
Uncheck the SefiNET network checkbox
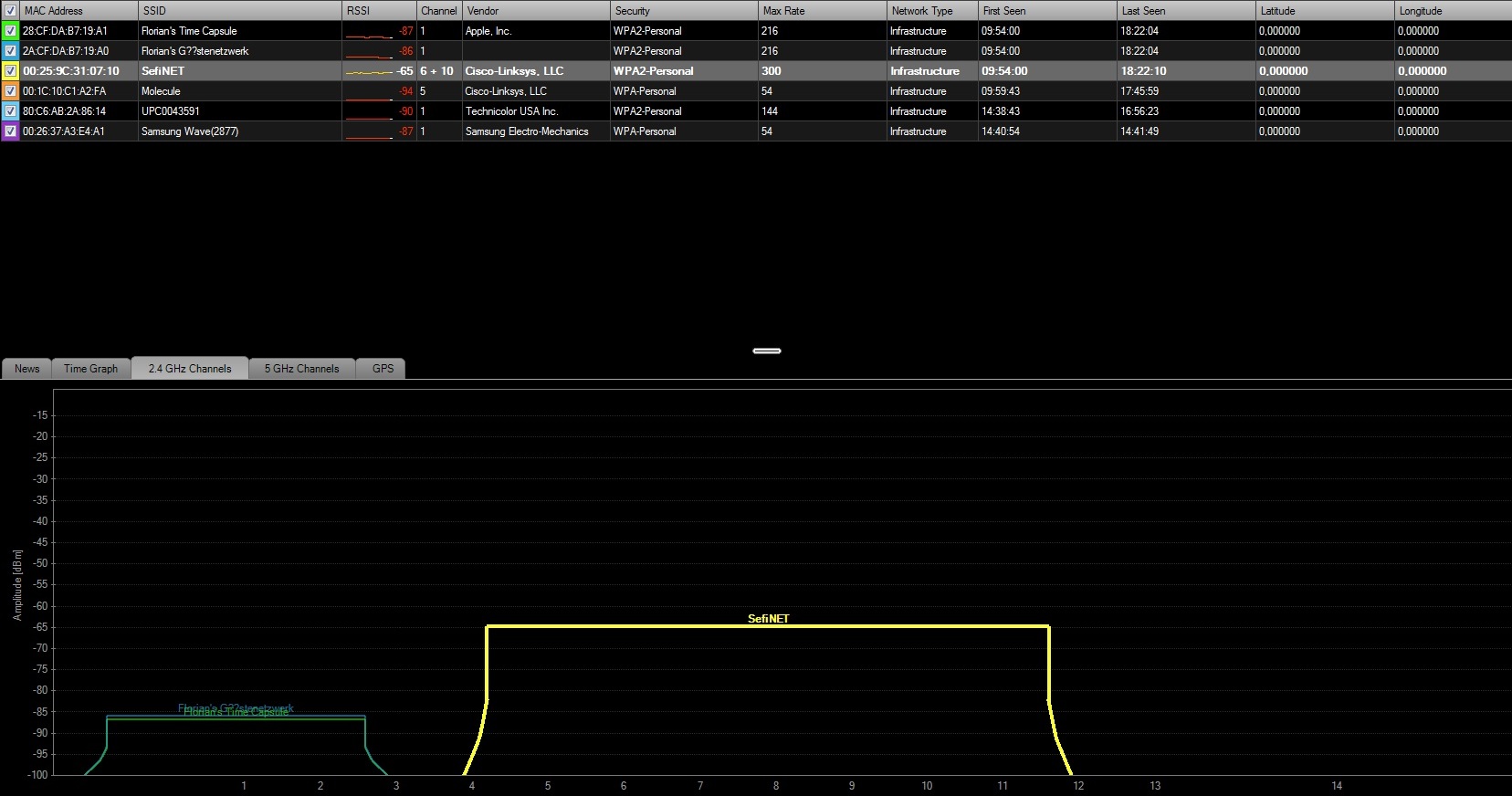(10, 71)
